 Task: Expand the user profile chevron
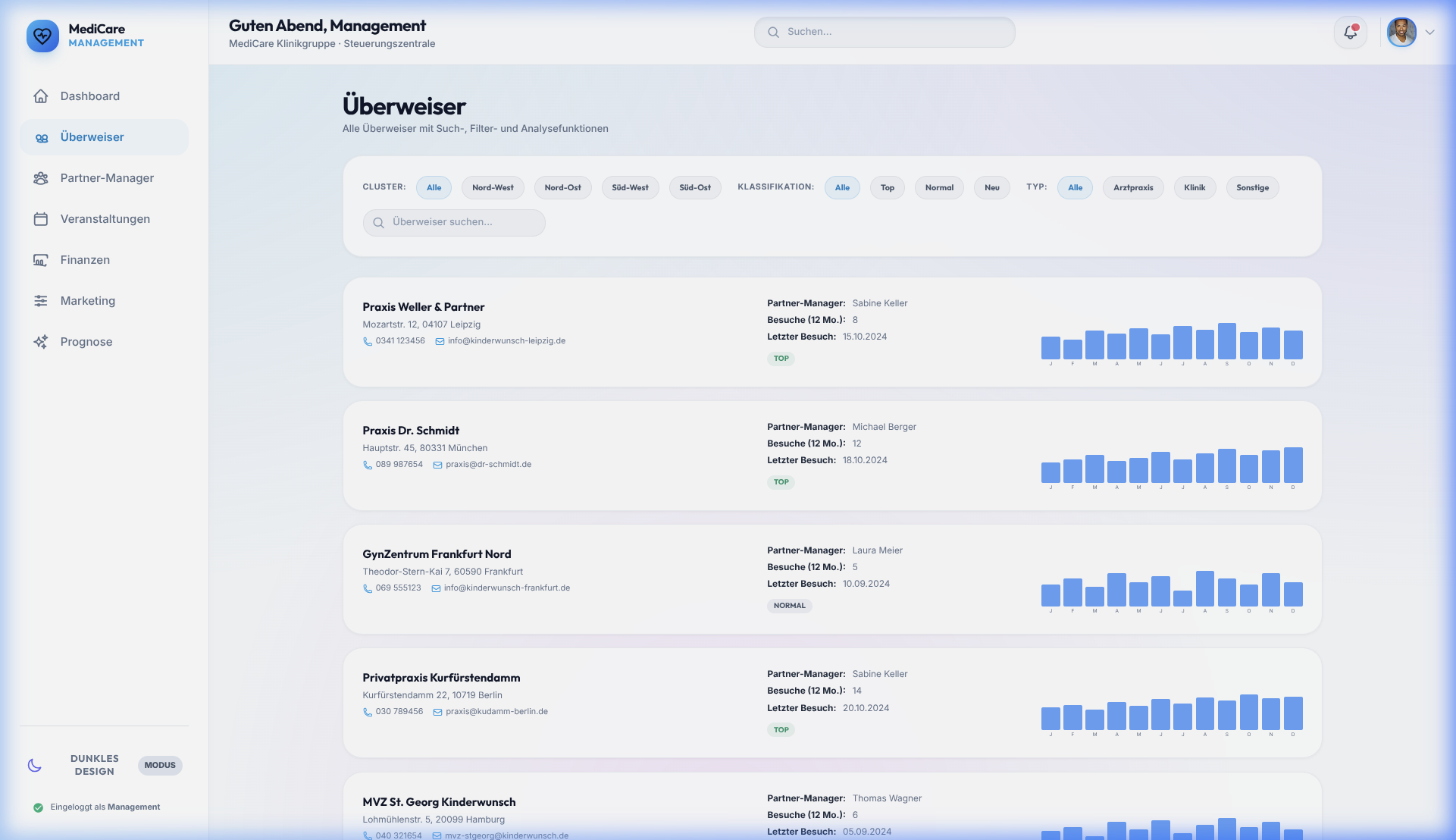pos(1429,32)
